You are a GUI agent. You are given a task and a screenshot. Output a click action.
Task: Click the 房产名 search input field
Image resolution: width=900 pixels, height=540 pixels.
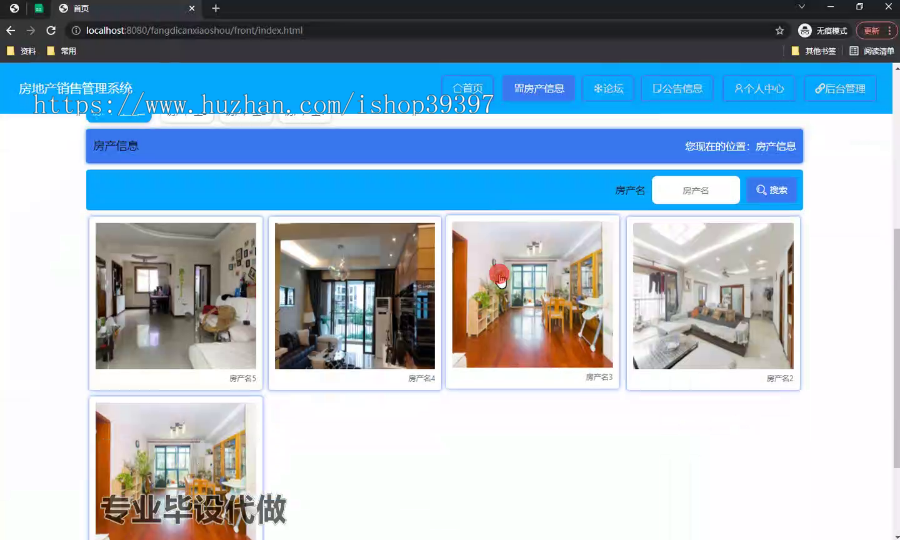[696, 190]
